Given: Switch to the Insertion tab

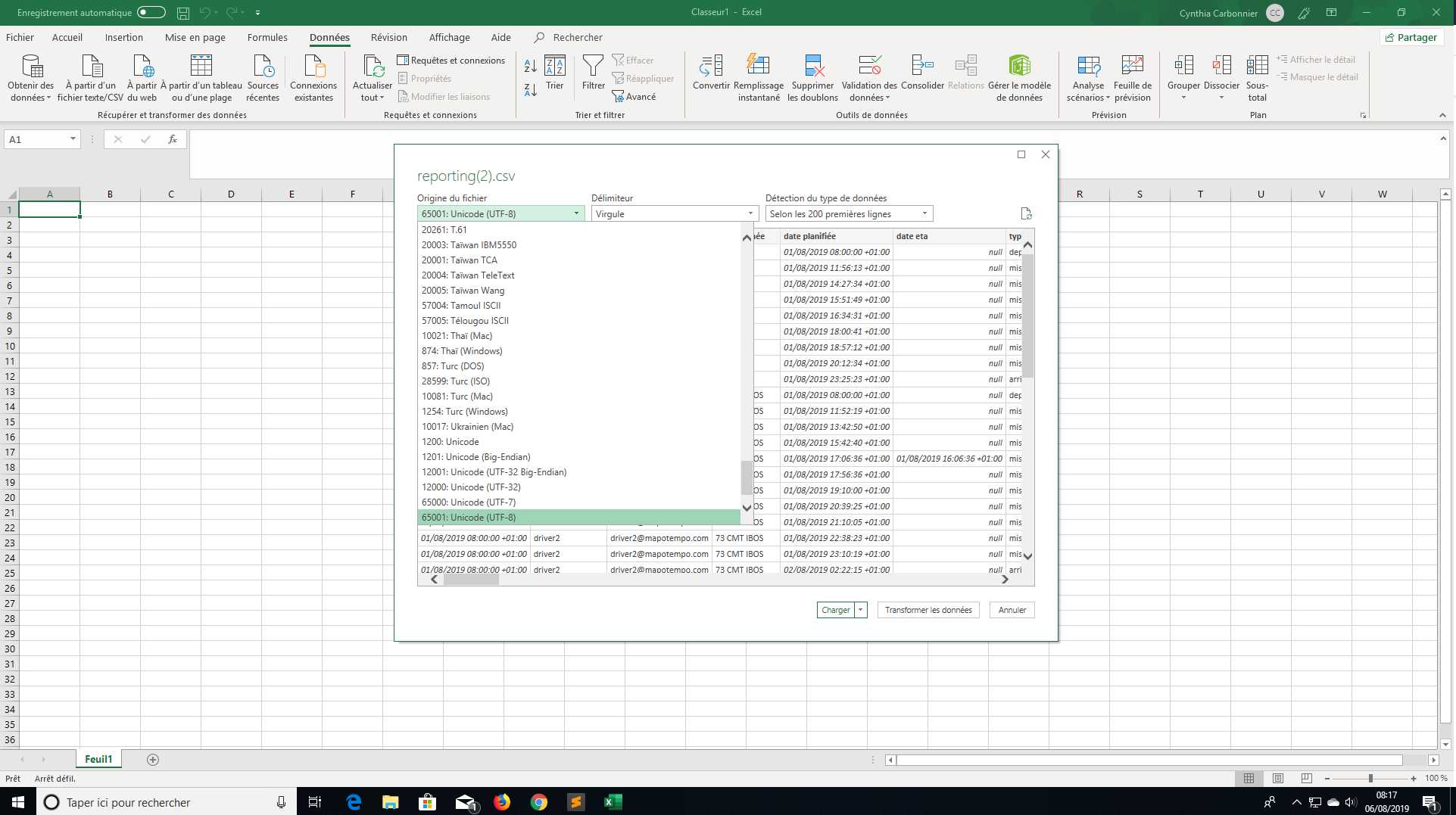Looking at the screenshot, I should click(x=123, y=37).
